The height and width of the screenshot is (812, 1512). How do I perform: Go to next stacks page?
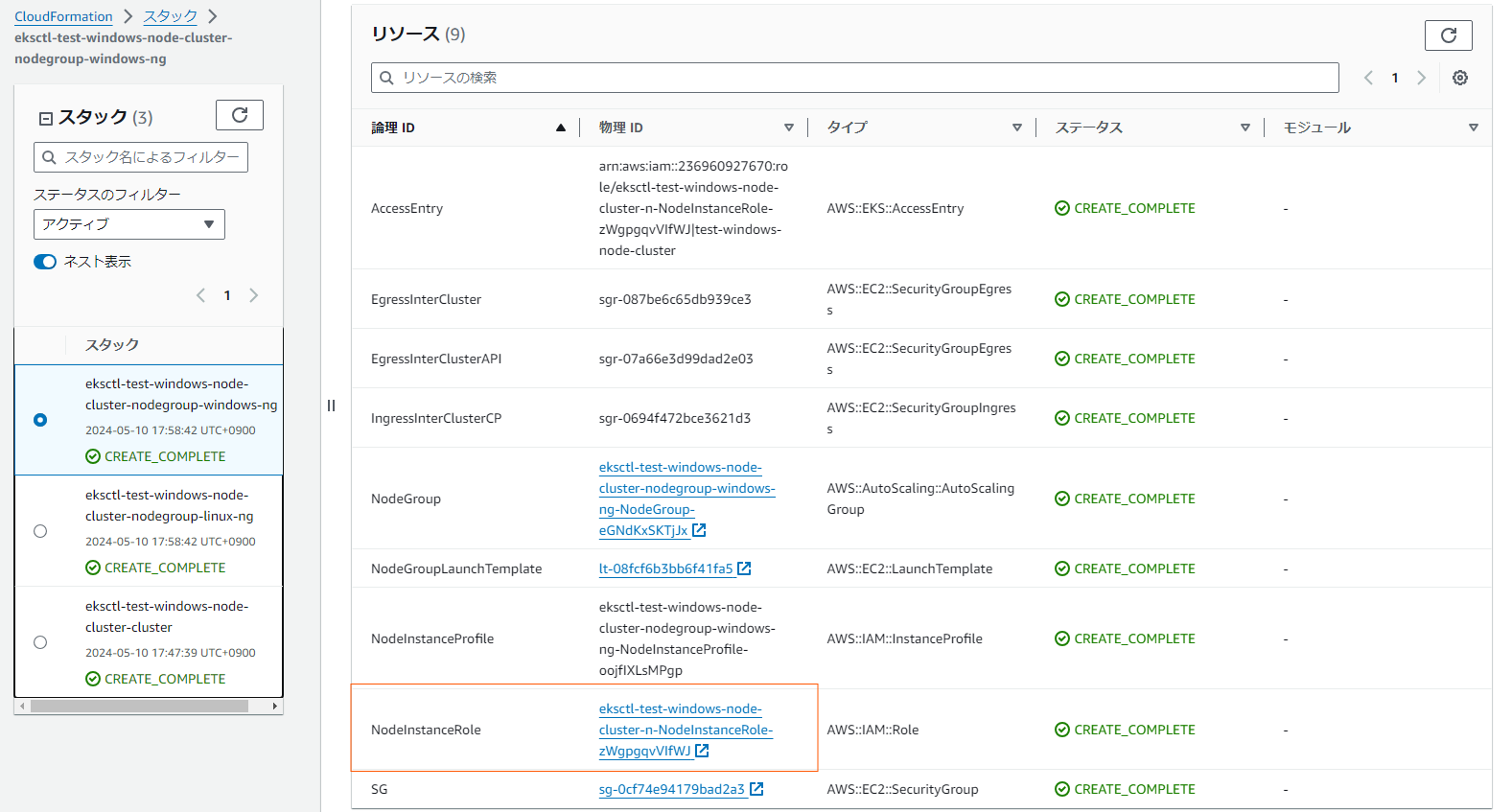[253, 295]
